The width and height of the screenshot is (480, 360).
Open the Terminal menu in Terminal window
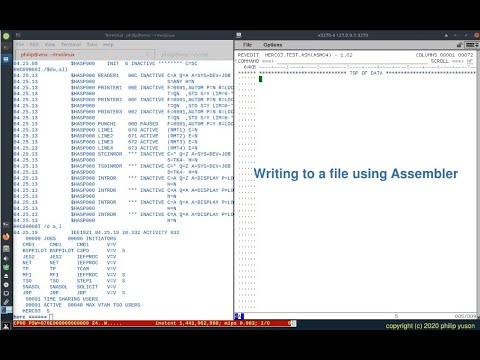click(x=71, y=44)
